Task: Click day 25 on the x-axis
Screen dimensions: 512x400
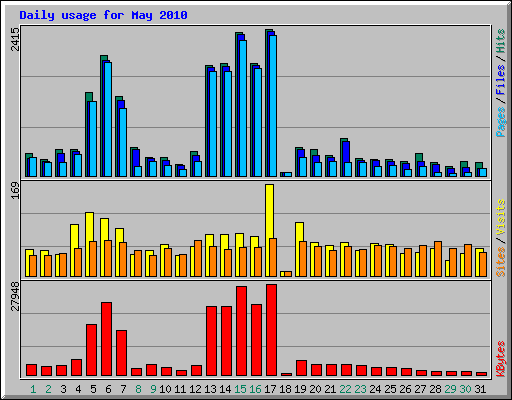Action: pos(390,389)
